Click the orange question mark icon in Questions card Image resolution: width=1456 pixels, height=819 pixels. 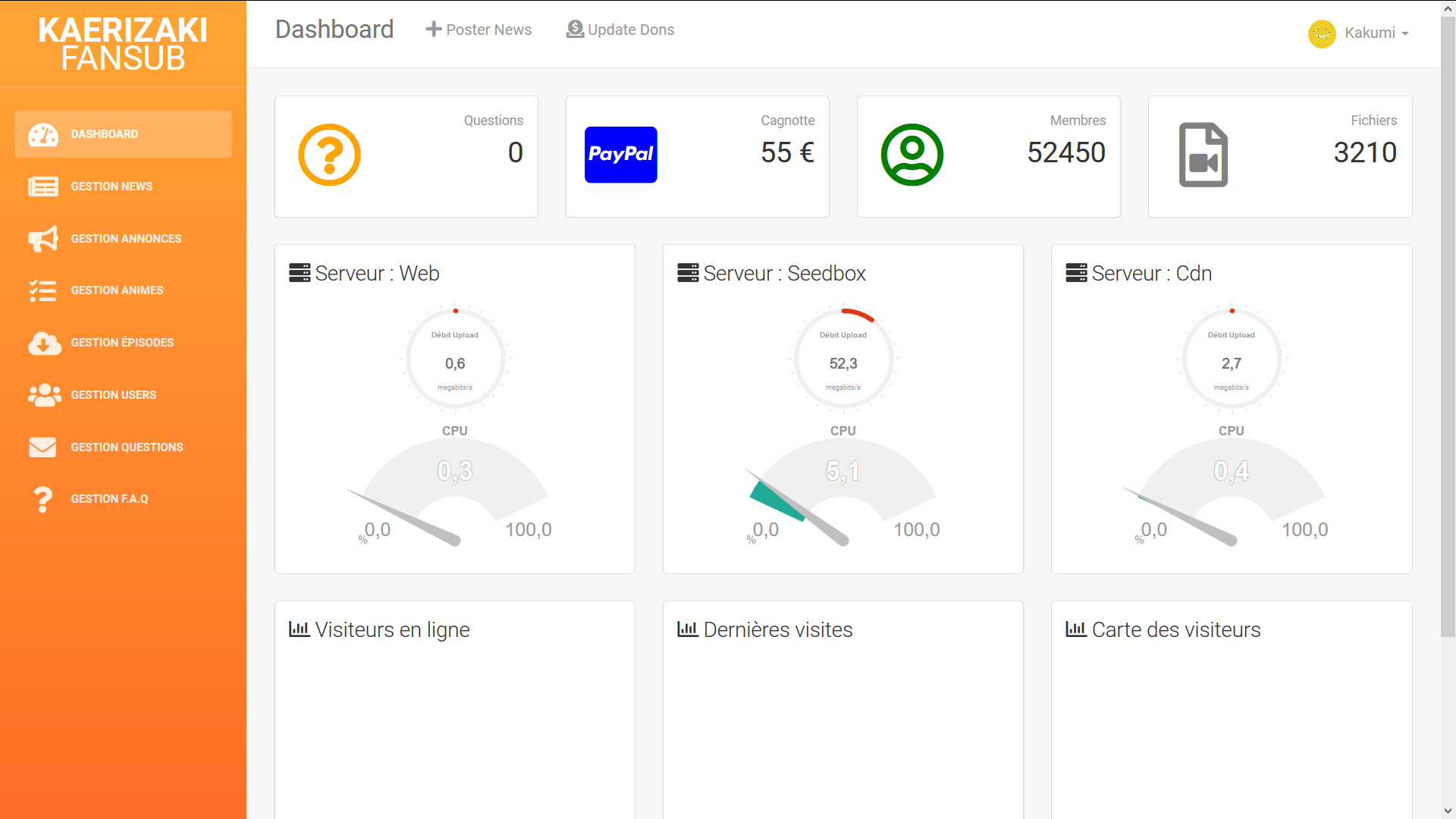point(329,155)
